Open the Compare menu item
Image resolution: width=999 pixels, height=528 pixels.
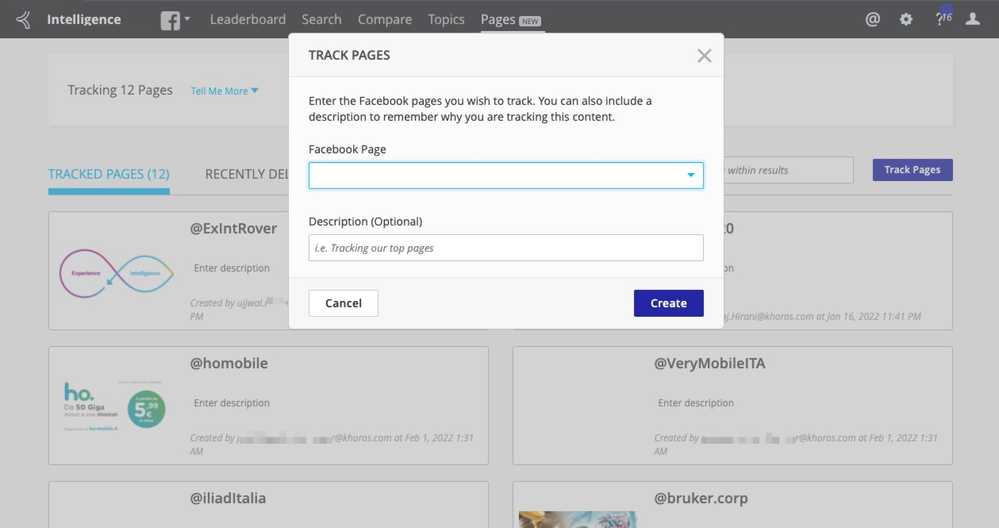[x=385, y=20]
